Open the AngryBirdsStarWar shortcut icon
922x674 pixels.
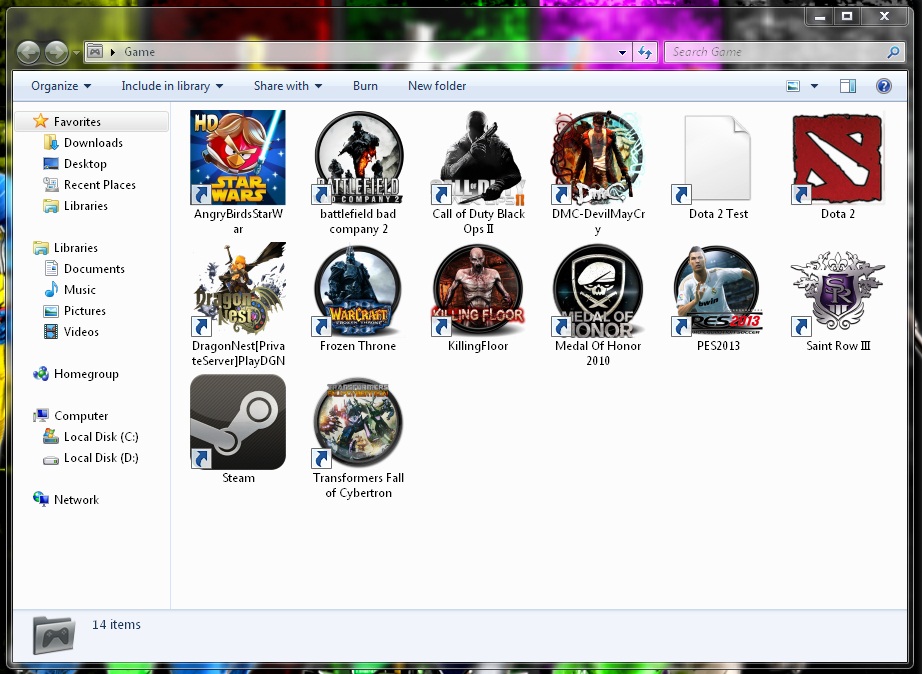tap(238, 158)
